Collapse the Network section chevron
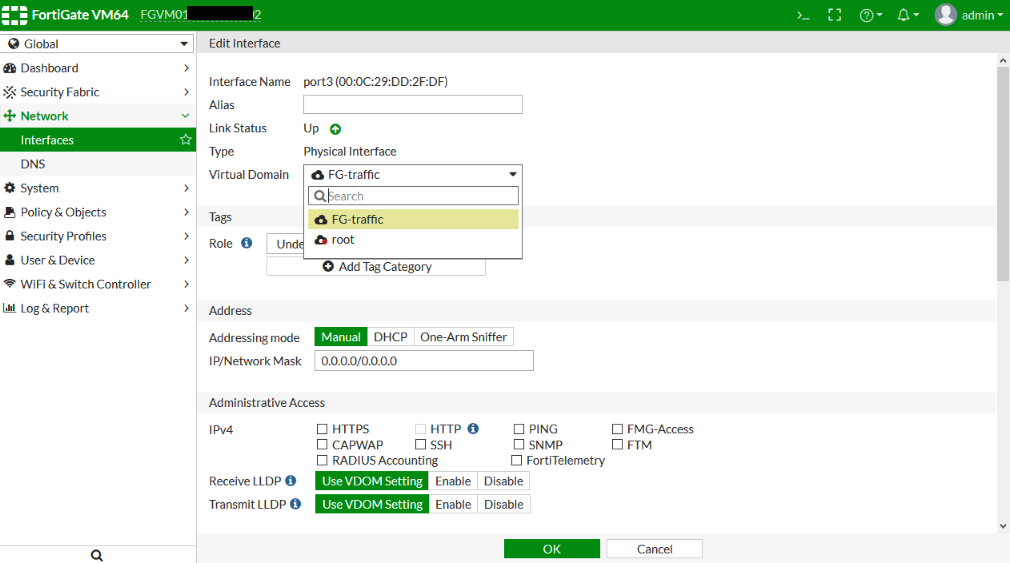Screen dimensions: 1010x563 click(186, 116)
